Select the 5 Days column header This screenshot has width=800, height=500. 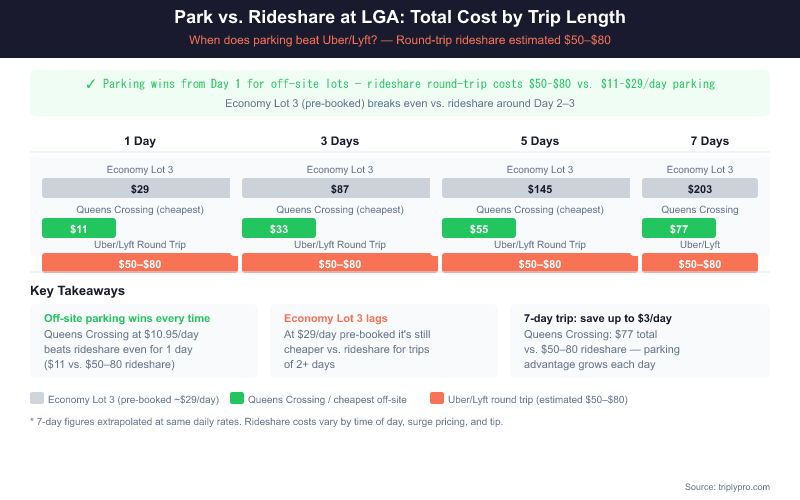point(540,141)
